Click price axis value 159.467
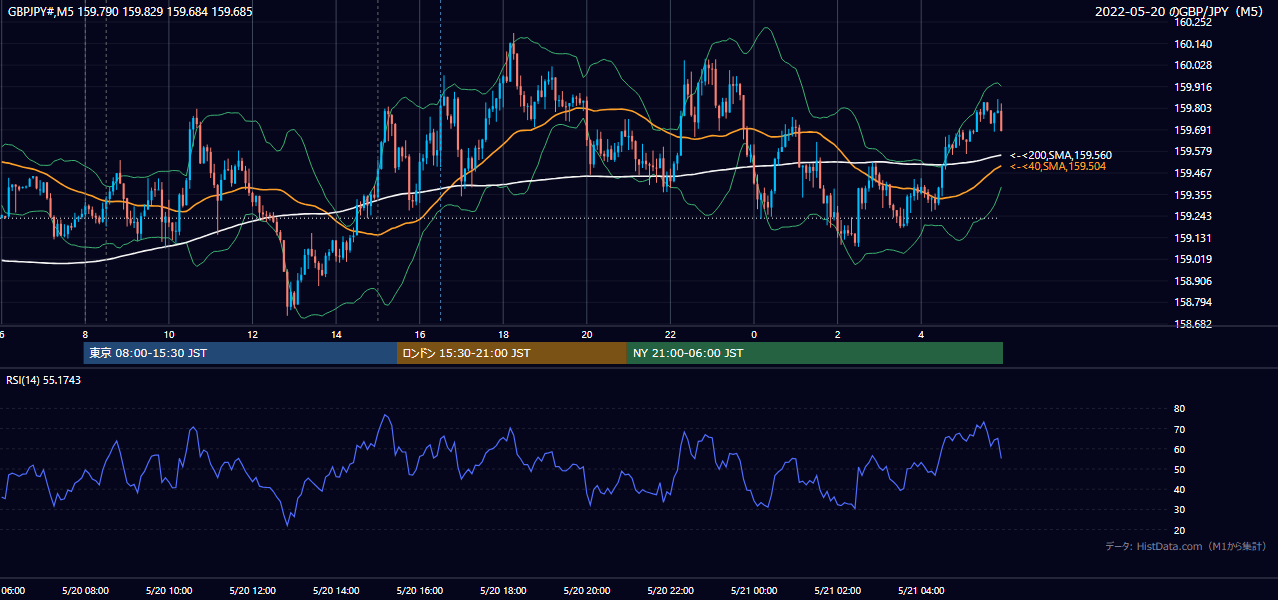1278x600 pixels. pos(1193,173)
